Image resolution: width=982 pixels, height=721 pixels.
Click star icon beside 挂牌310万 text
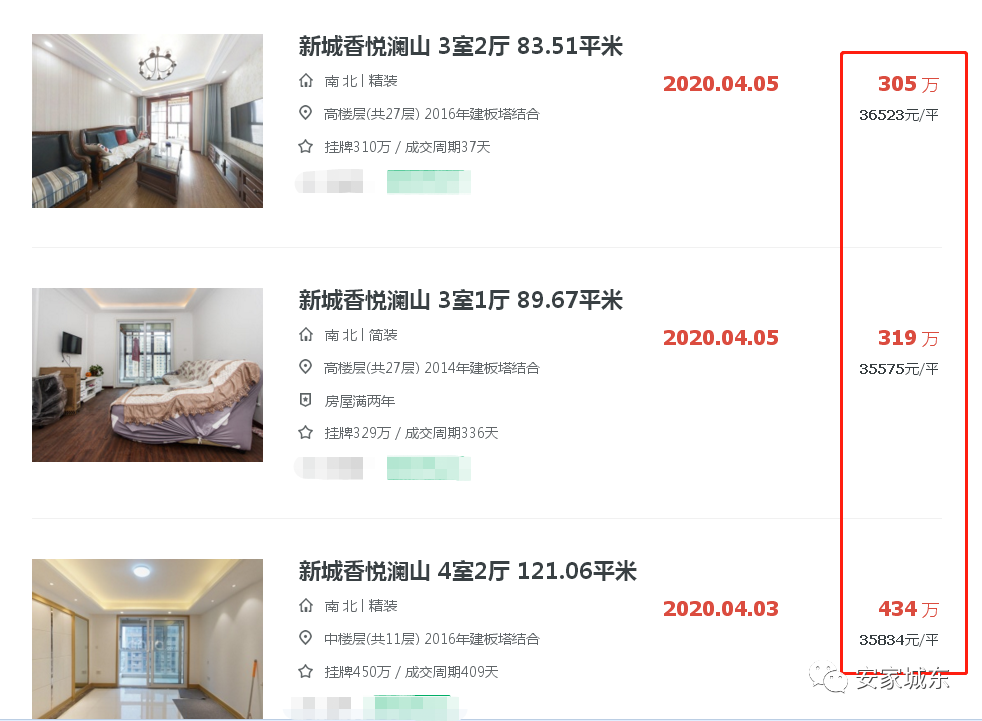point(306,147)
